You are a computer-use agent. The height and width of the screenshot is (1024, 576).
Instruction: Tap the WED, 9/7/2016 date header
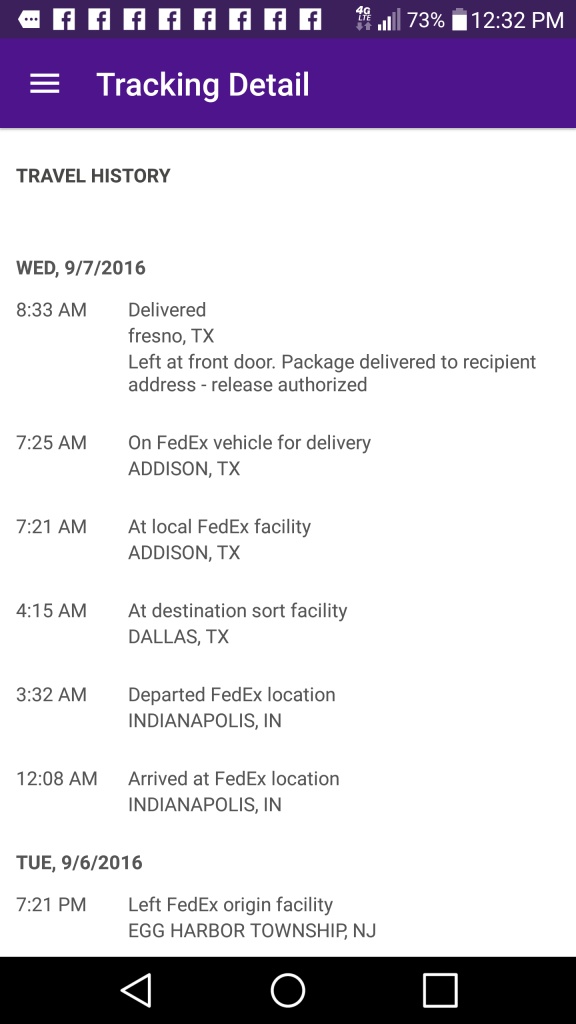(81, 268)
